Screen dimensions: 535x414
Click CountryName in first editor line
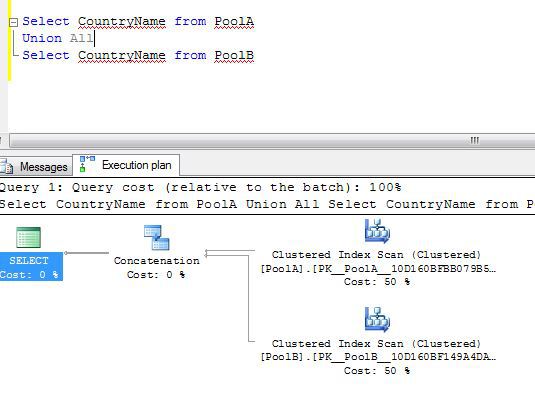(x=122, y=22)
